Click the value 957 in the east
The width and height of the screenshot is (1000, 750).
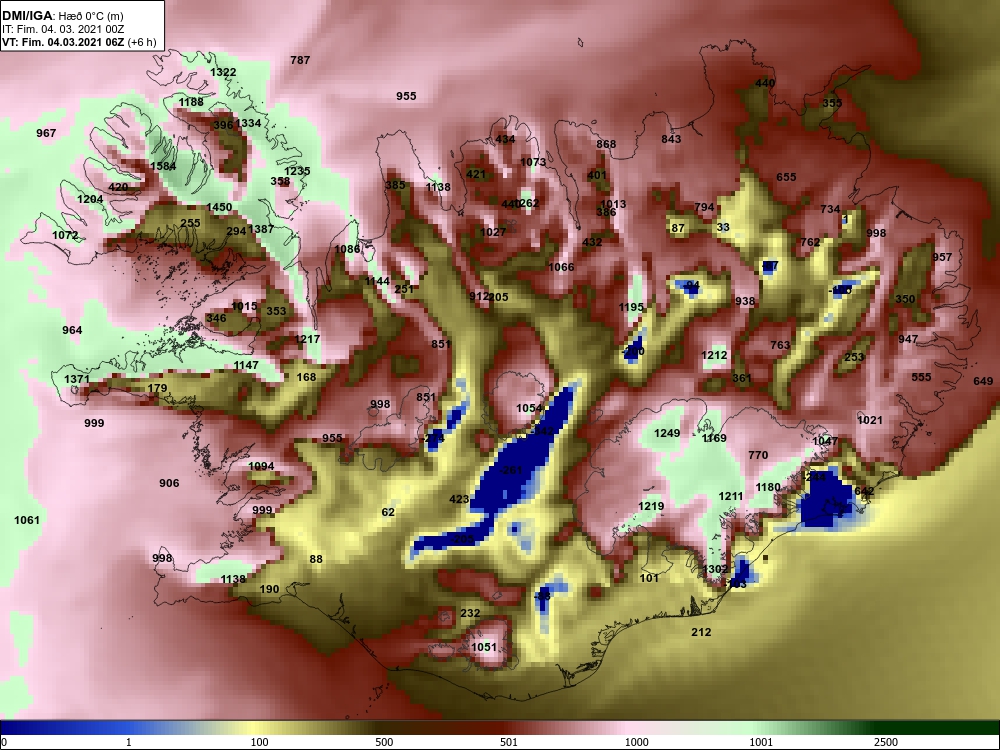click(942, 257)
